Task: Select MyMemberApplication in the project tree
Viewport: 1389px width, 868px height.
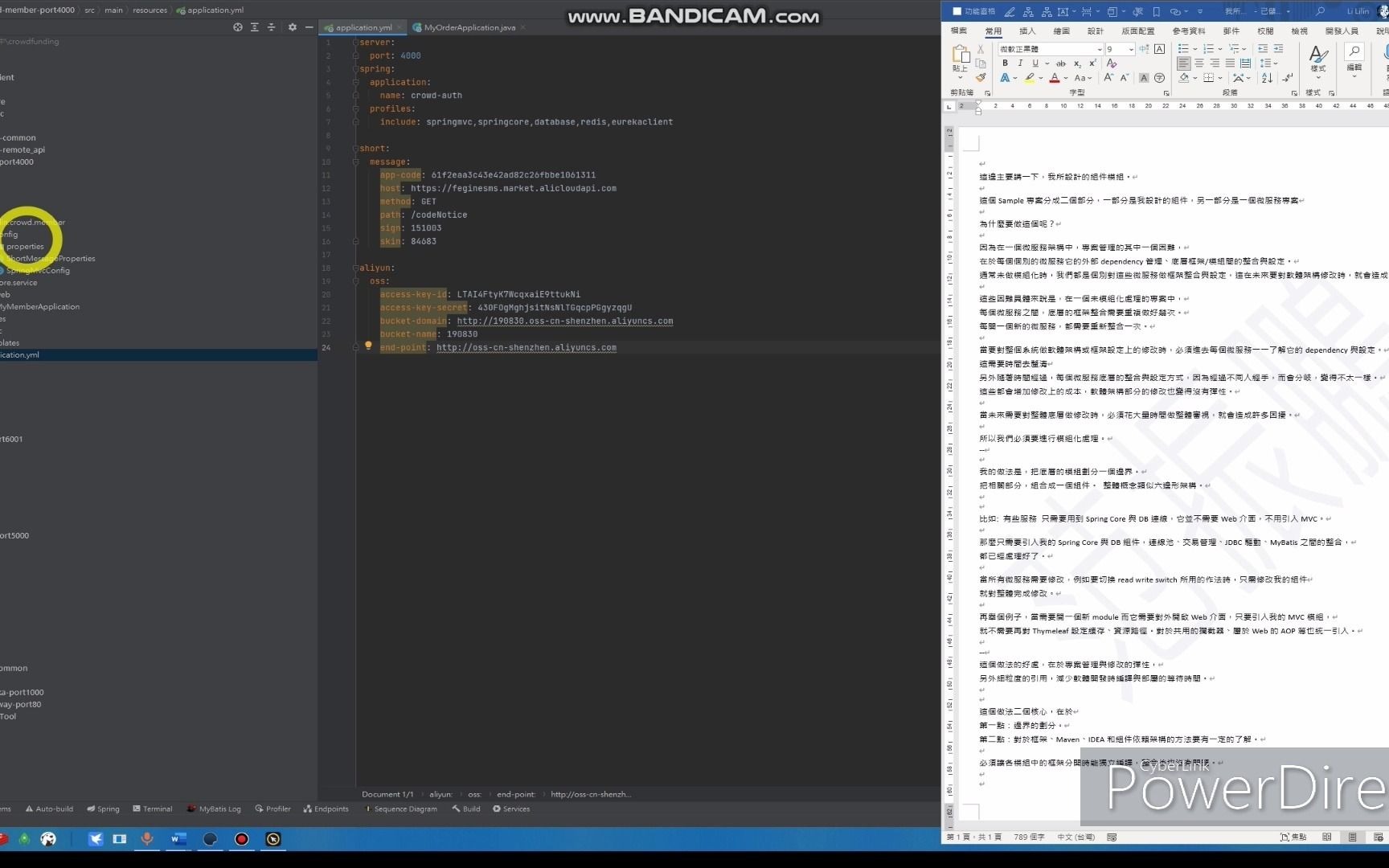Action: (x=39, y=306)
